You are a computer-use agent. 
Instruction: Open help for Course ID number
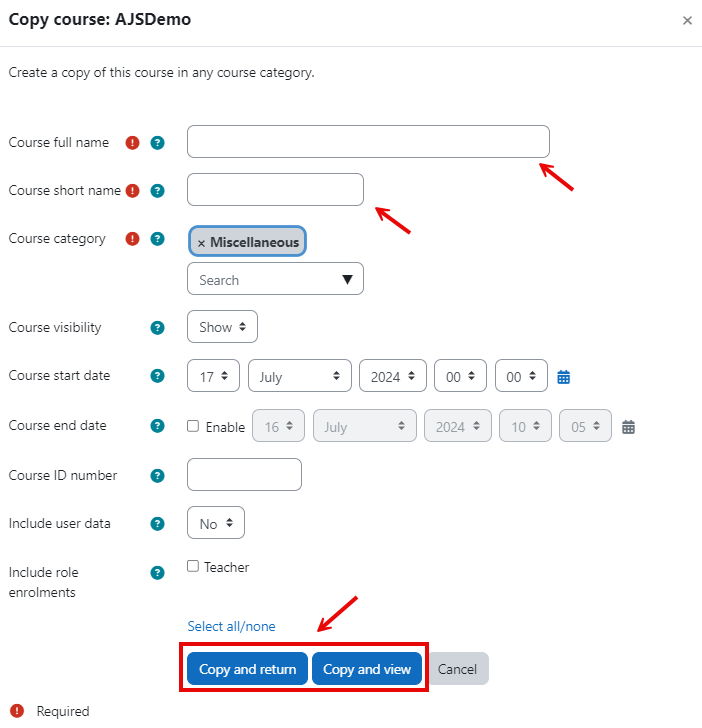click(157, 475)
